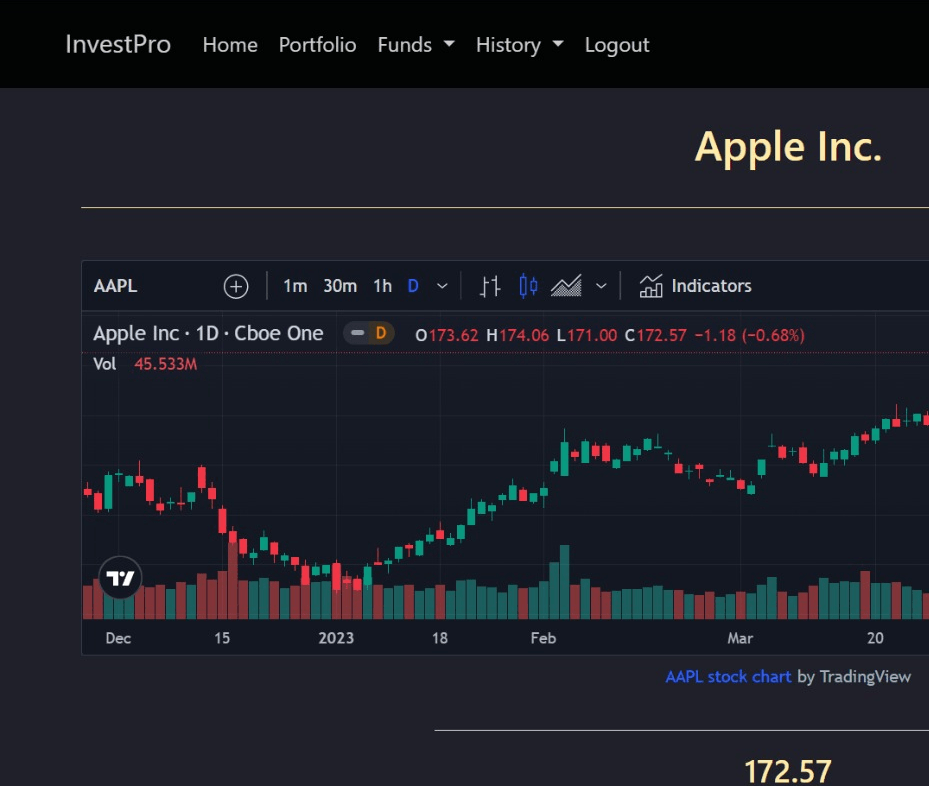Image resolution: width=929 pixels, height=786 pixels.
Task: Click the change value −1.18 (−0.68%)
Action: (x=749, y=335)
